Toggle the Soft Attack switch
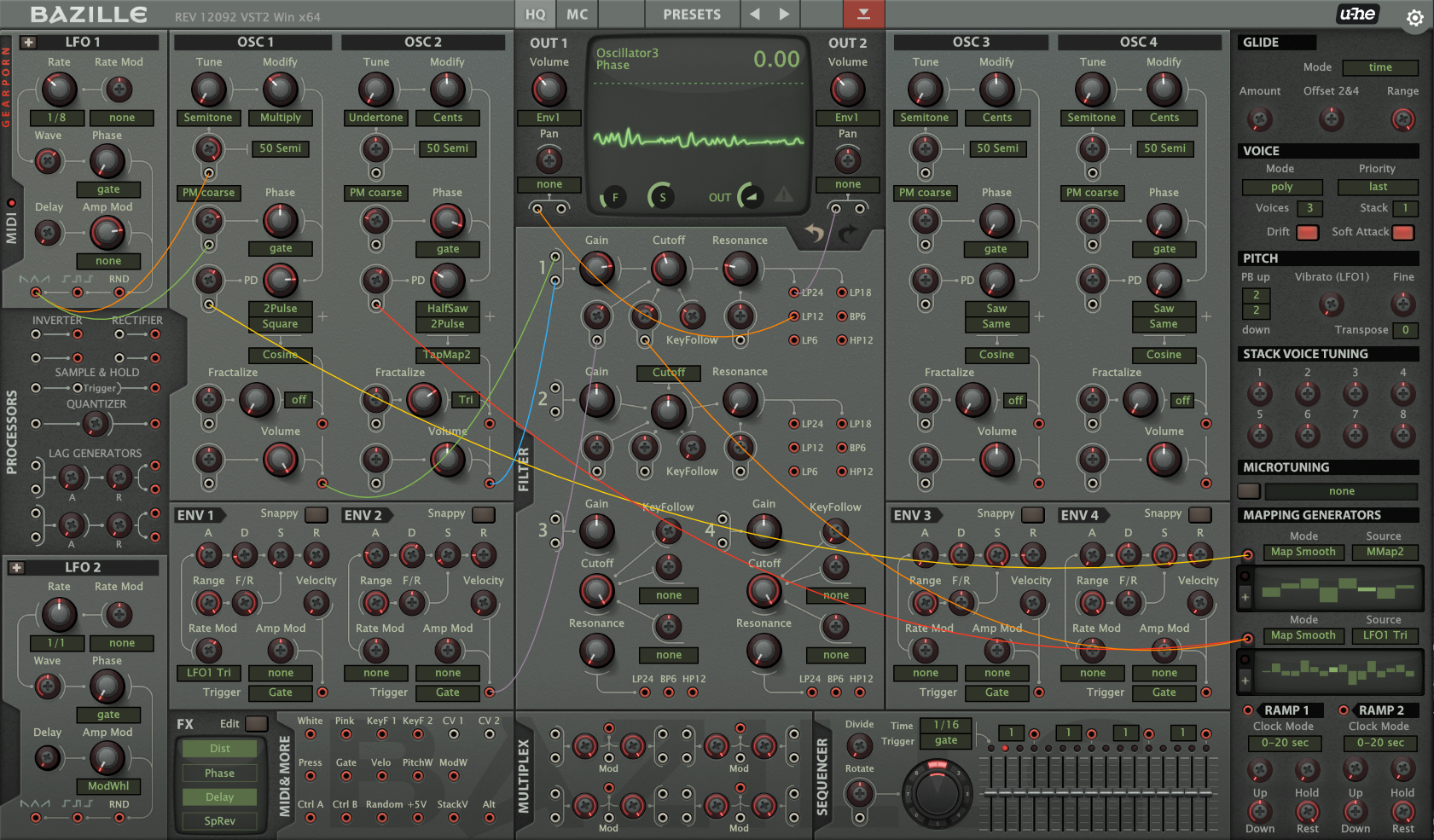Viewport: 1434px width, 840px height. [x=1402, y=232]
